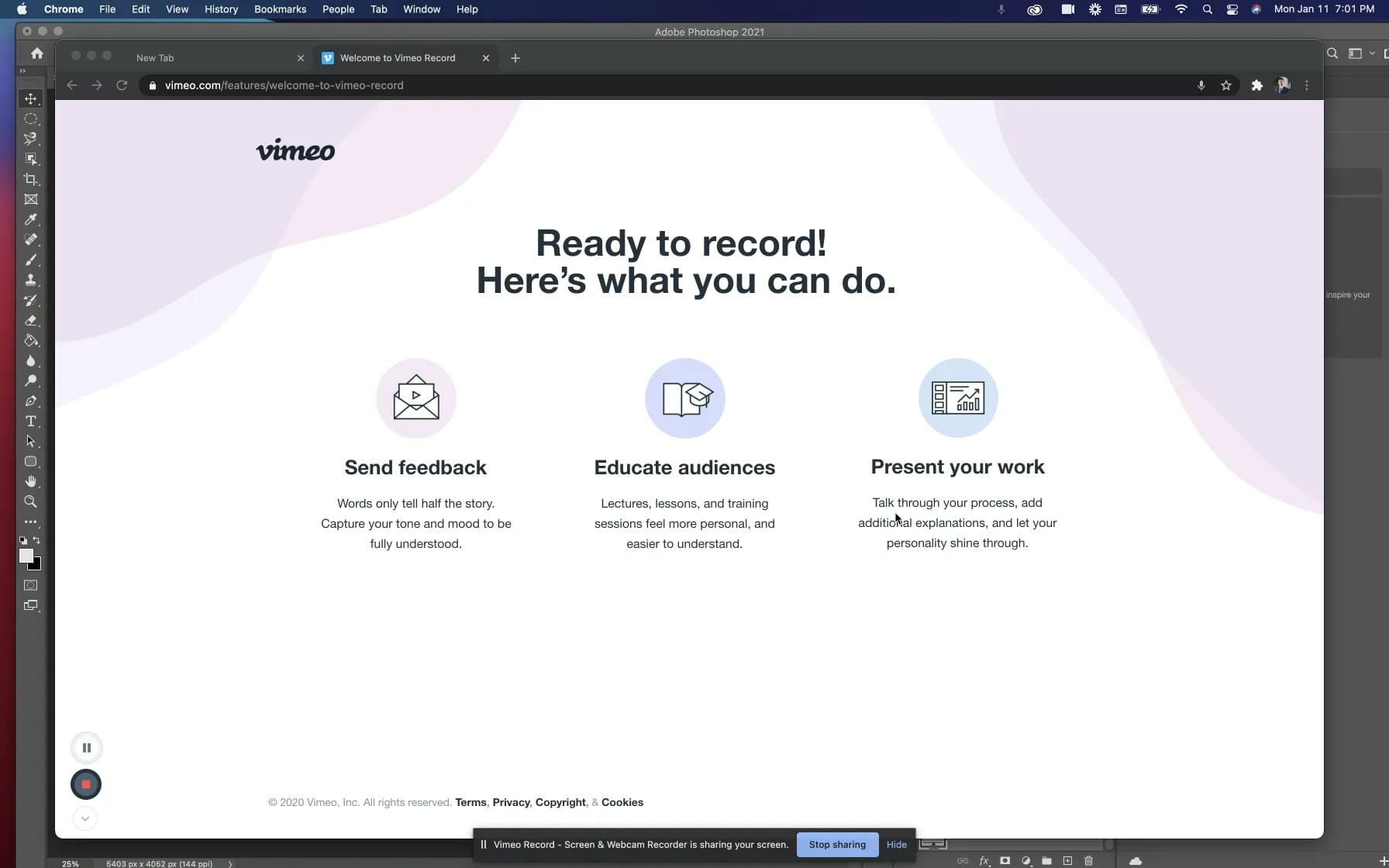Click Hide on the sharing notification

[897, 845]
